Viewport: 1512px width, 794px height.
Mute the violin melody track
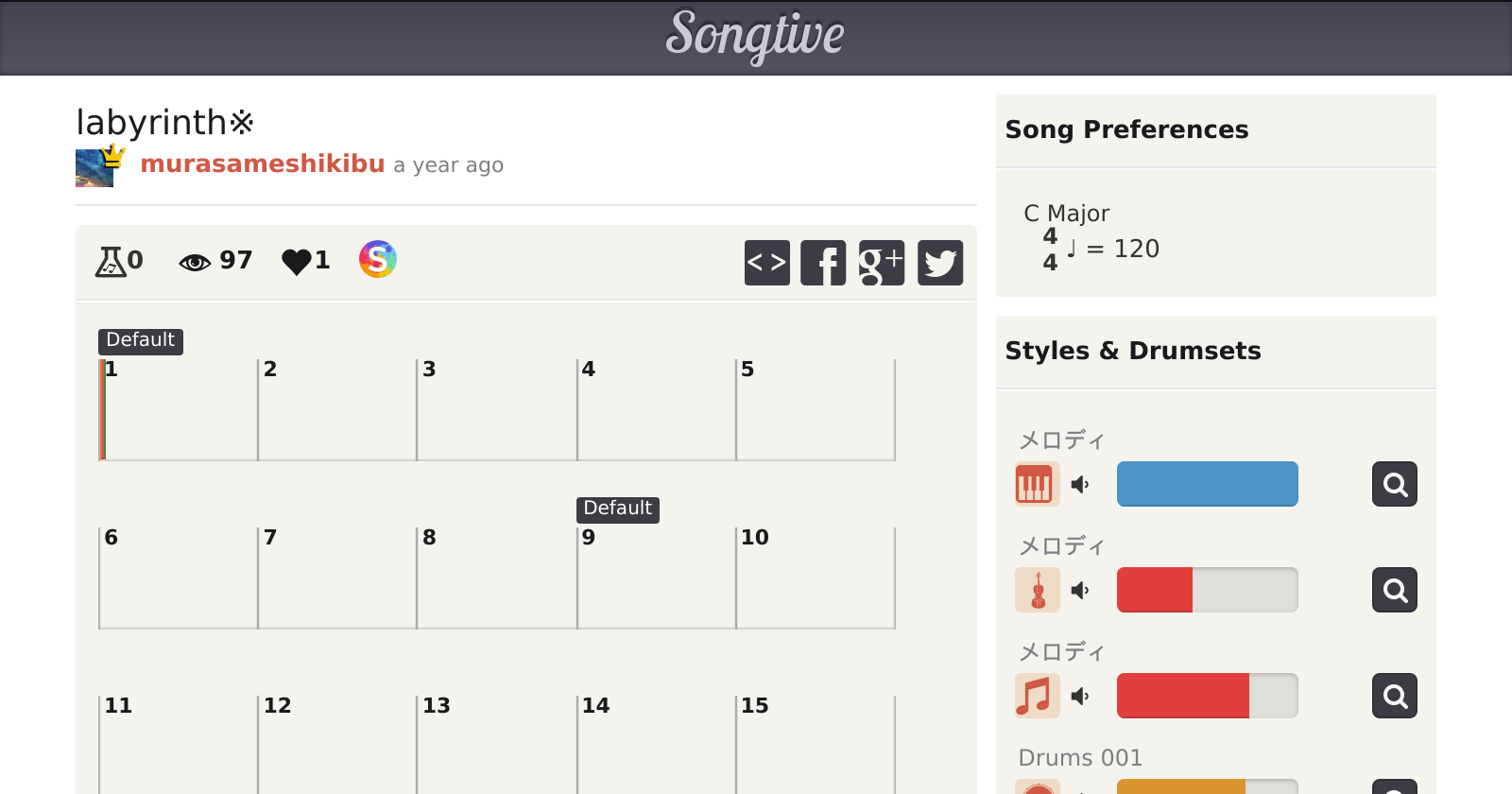pos(1080,591)
